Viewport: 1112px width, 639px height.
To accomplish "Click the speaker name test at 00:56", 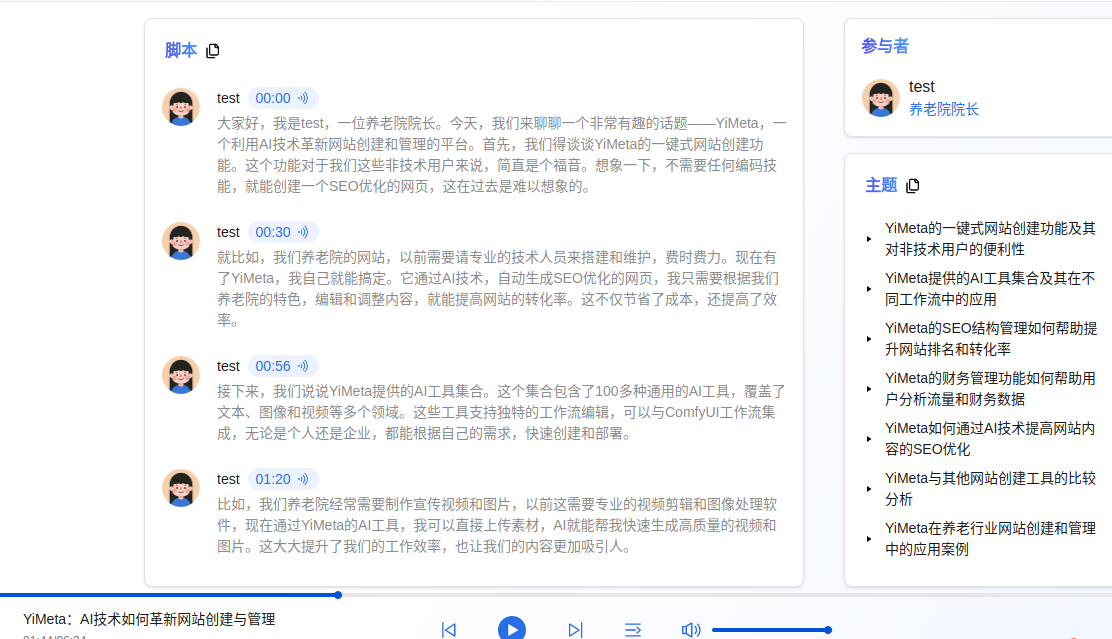I will [x=228, y=366].
